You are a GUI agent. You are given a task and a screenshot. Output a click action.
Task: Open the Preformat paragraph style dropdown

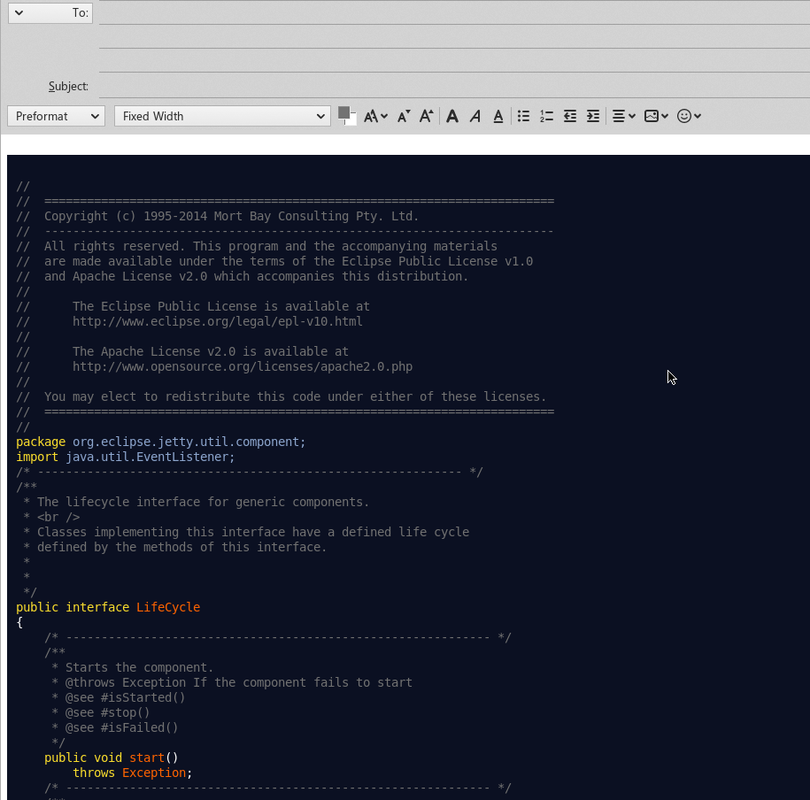tap(56, 116)
